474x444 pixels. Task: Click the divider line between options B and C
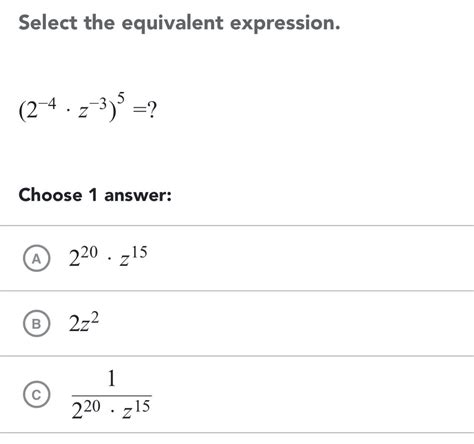[237, 356]
